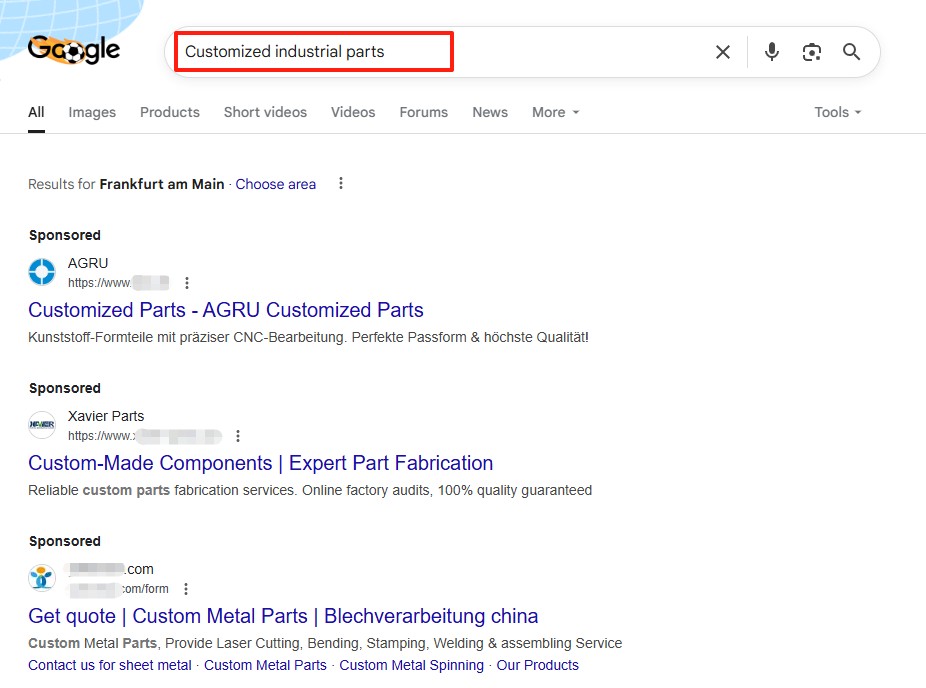Click the Choose area link
This screenshot has width=926, height=688.
point(275,184)
